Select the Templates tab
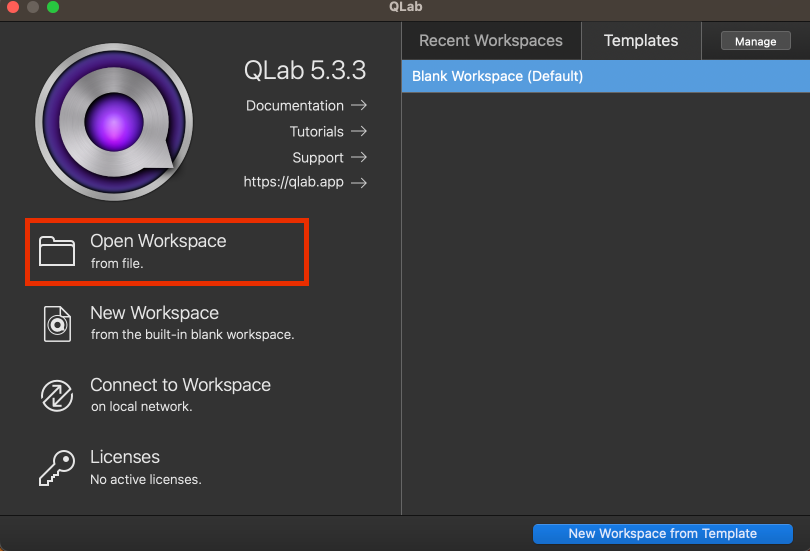The height and width of the screenshot is (551, 810). pos(641,40)
